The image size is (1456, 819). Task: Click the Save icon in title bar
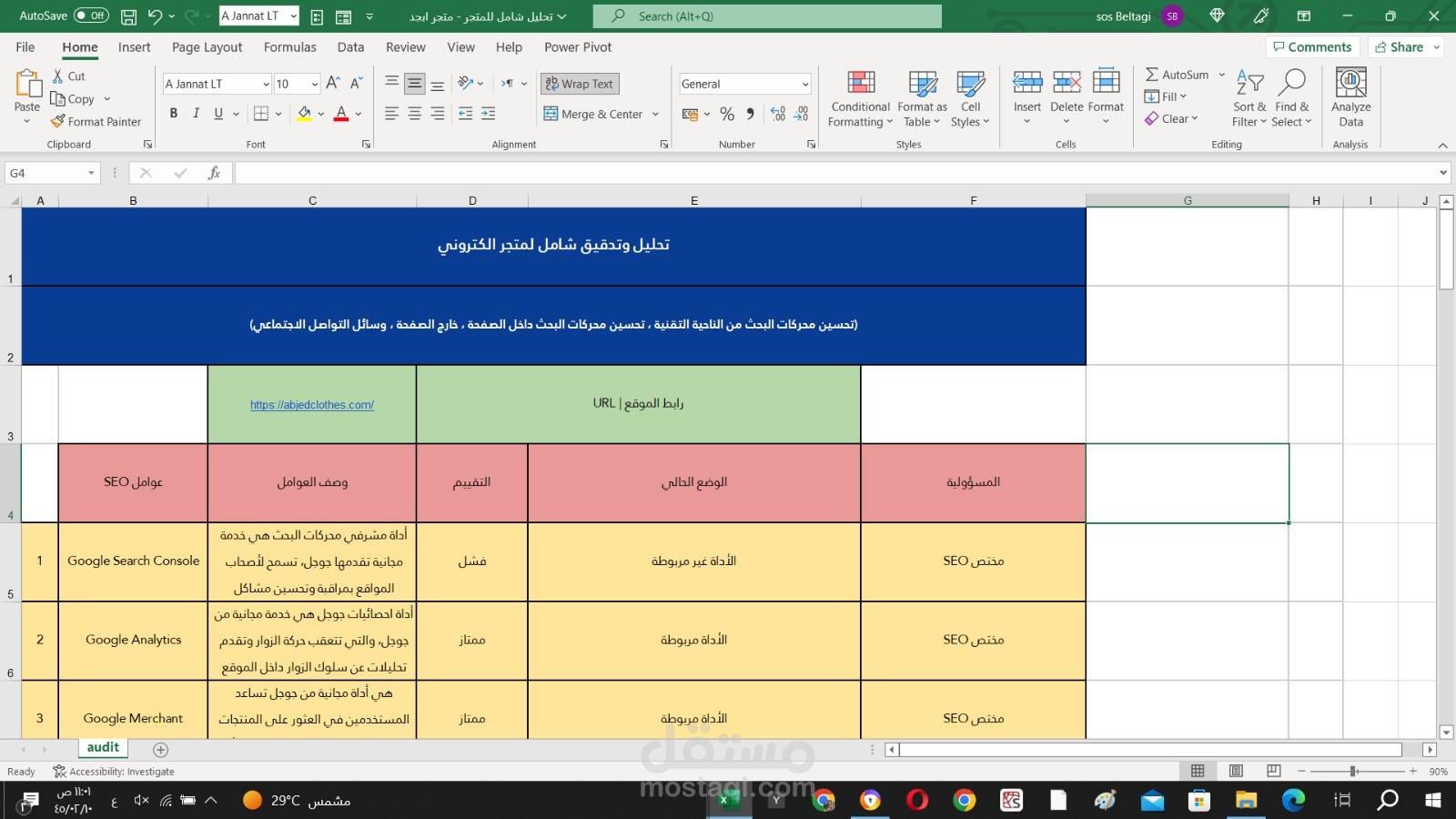point(128,16)
